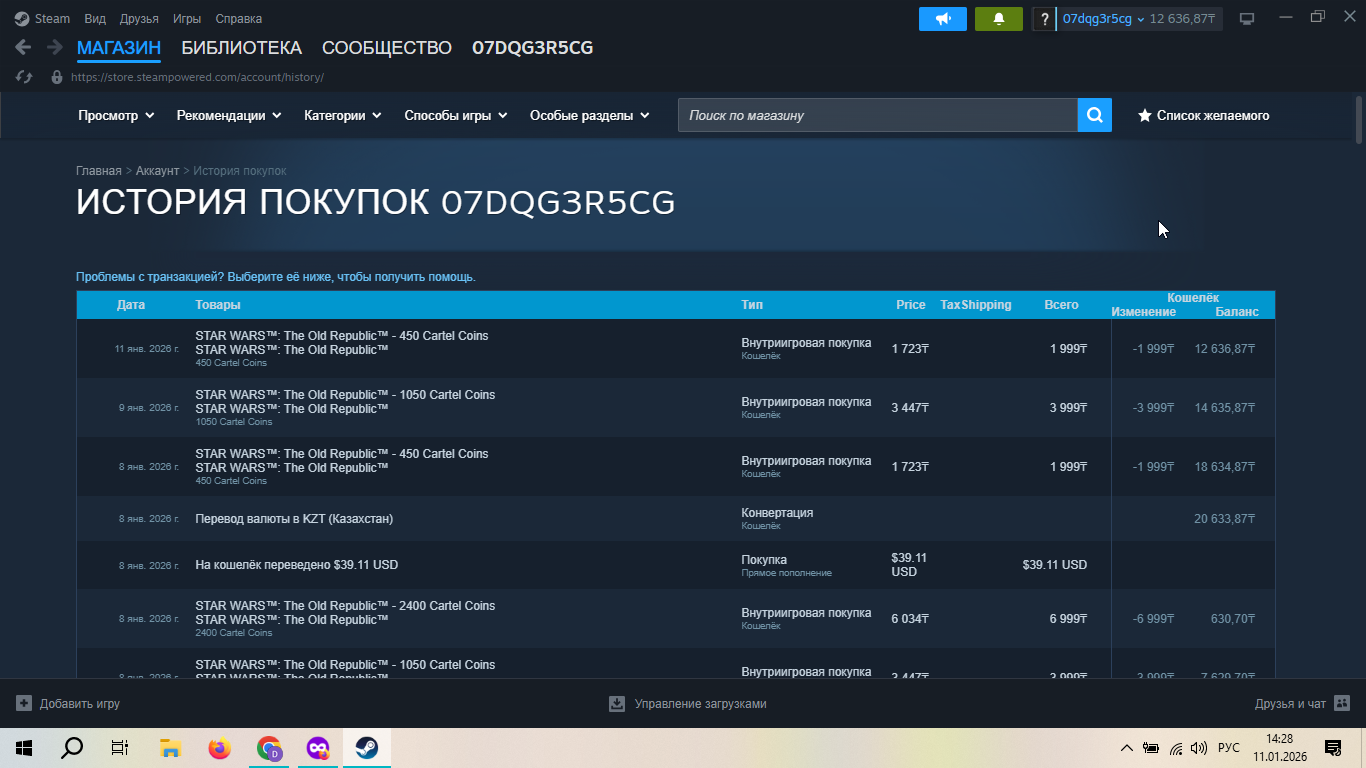
Task: Click the Тип column header
Action: click(x=752, y=305)
